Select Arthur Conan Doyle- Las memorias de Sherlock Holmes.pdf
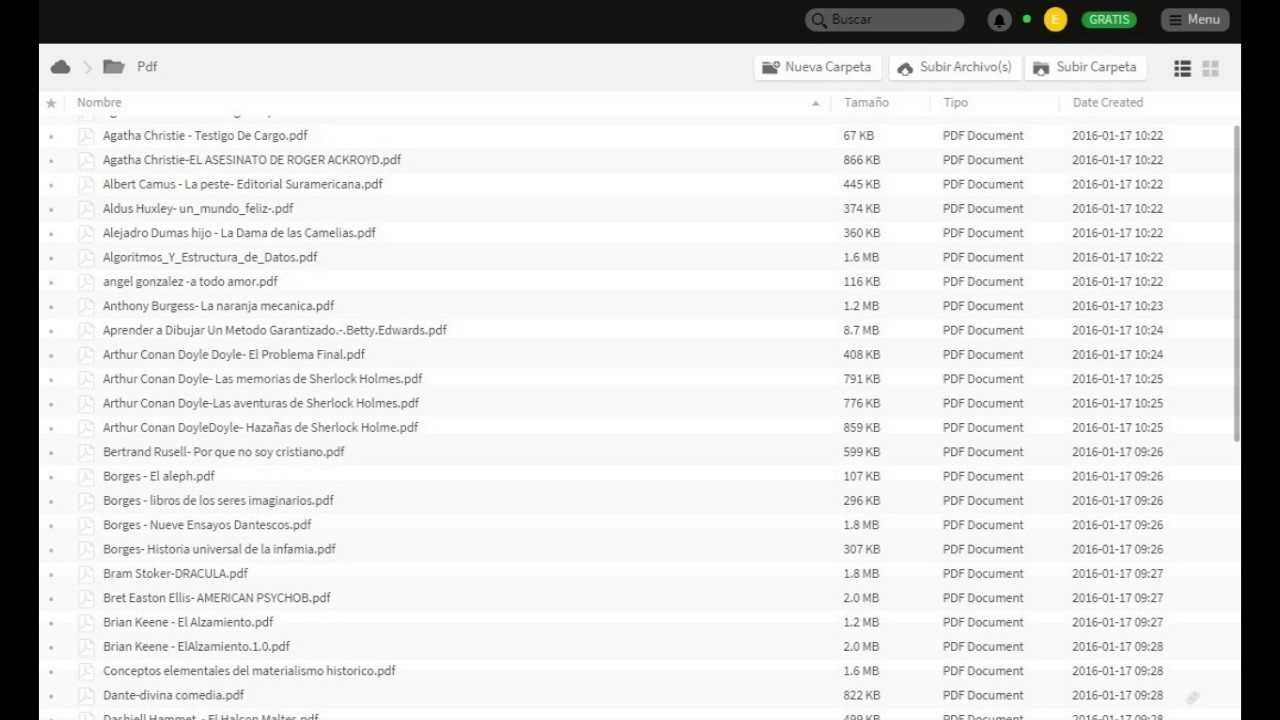 (x=262, y=379)
